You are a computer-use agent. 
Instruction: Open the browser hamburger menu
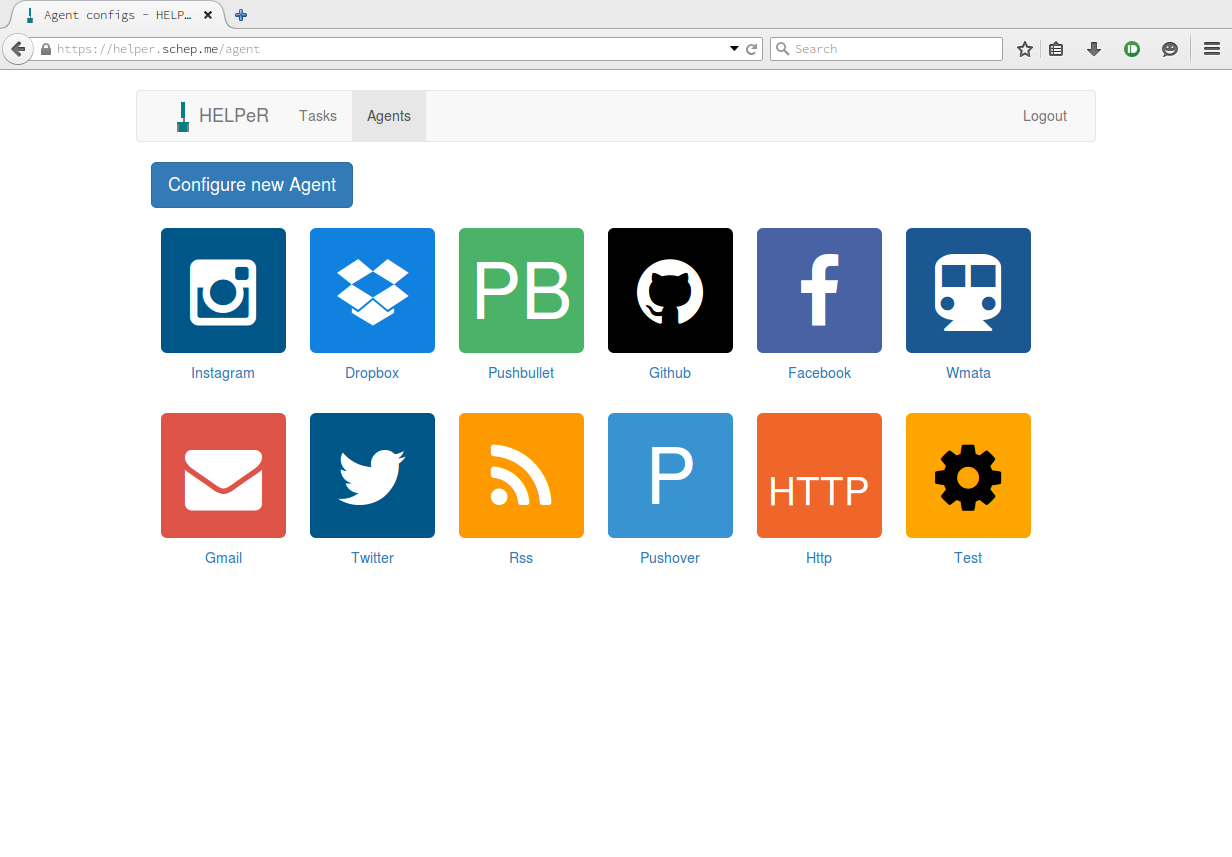tap(1212, 49)
